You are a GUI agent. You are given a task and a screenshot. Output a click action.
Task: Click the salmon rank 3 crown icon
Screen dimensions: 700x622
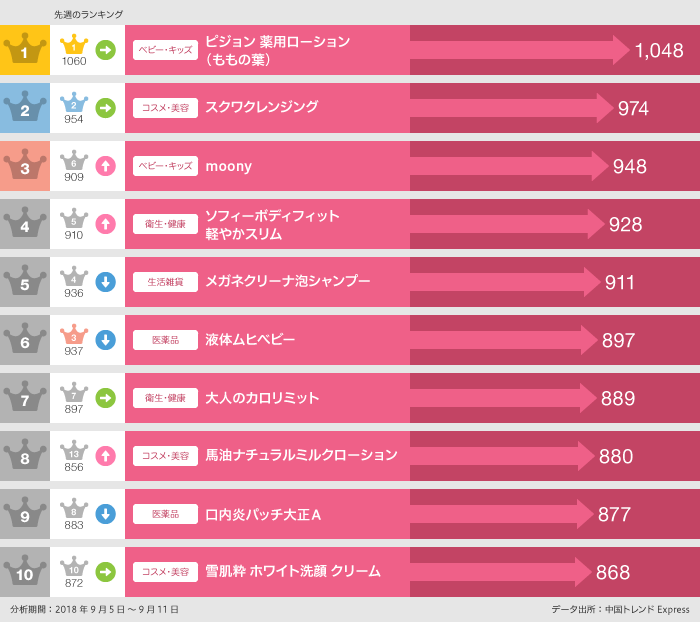(x=25, y=166)
